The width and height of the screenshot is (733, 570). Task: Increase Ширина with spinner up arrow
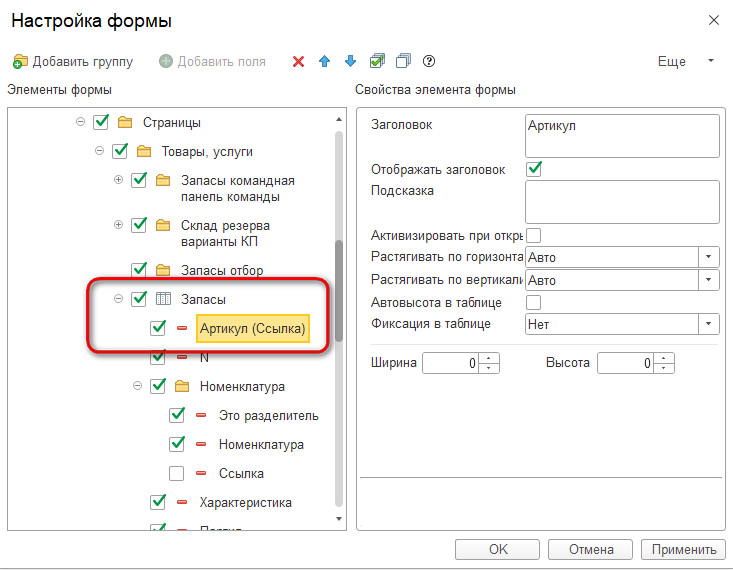click(x=489, y=358)
